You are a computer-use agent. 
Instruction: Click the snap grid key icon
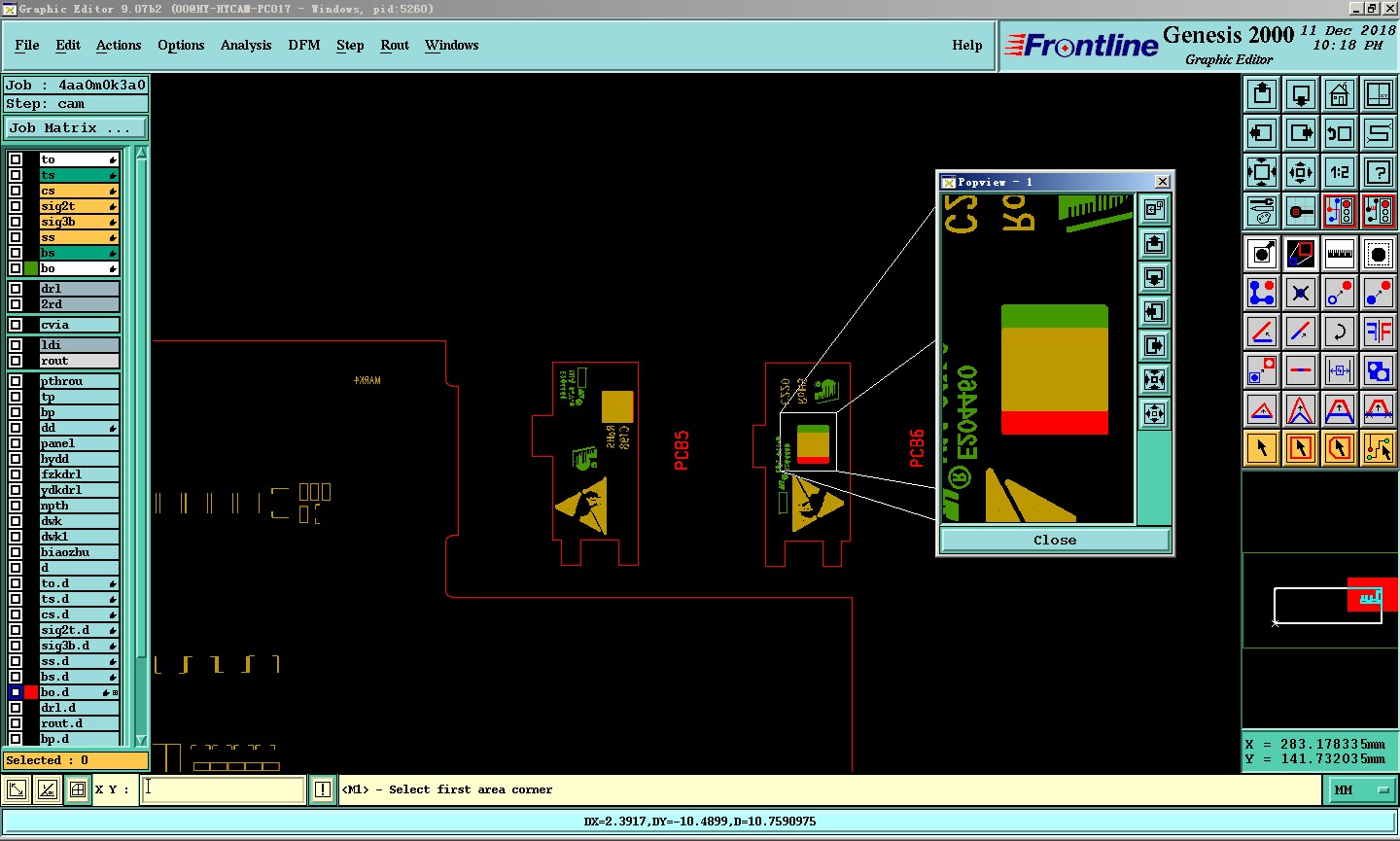(1301, 211)
